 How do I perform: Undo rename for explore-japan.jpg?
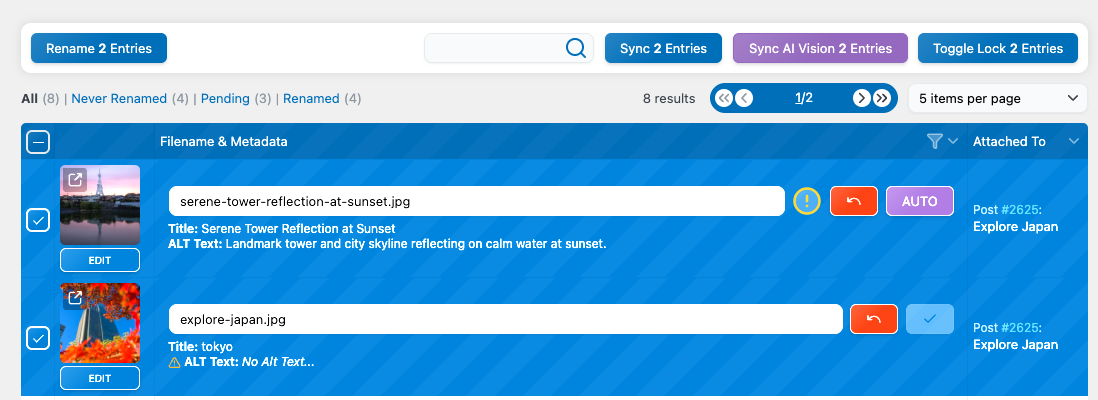click(874, 319)
